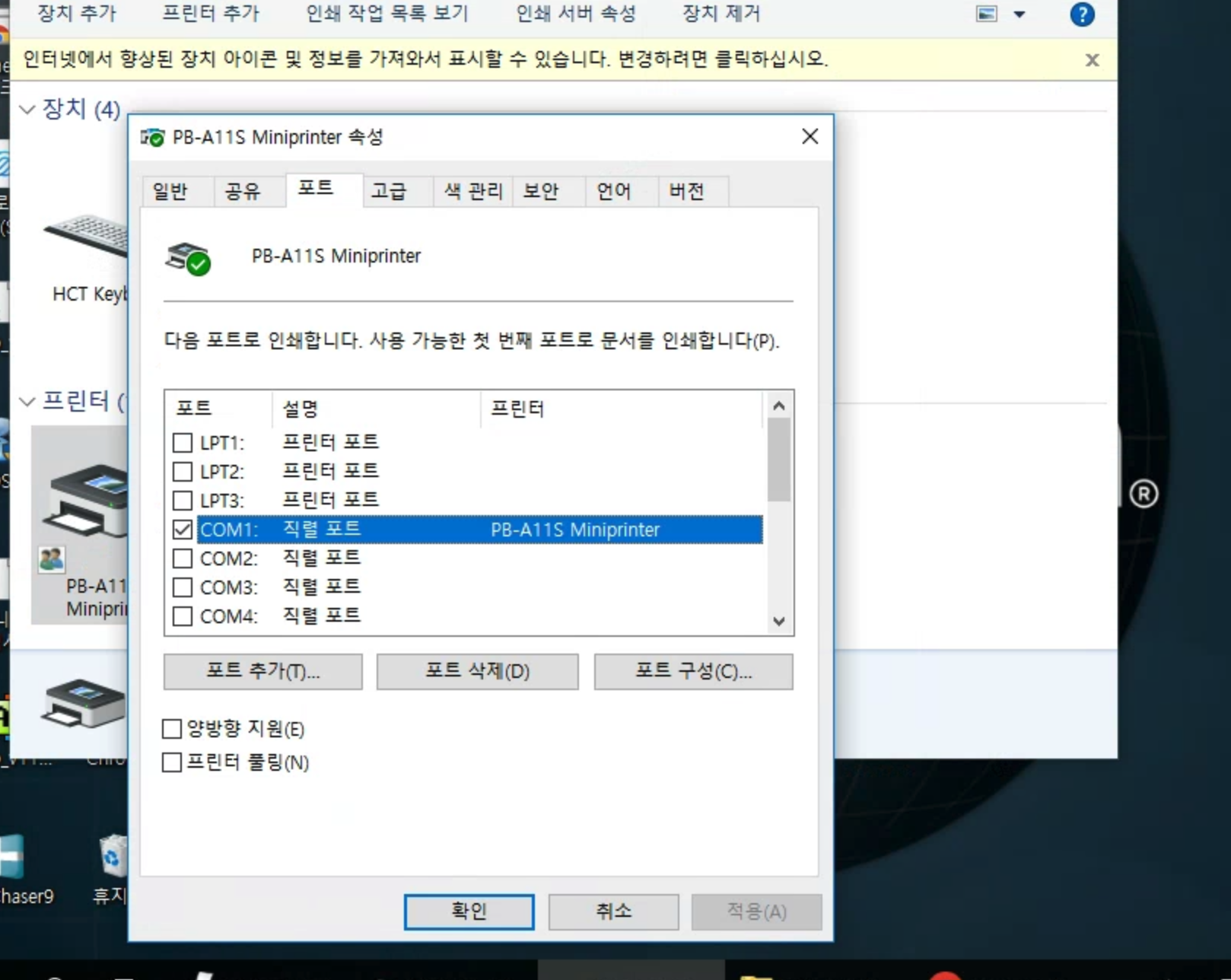
Task: Open 인쇄 서버 속성
Action: pos(576,14)
